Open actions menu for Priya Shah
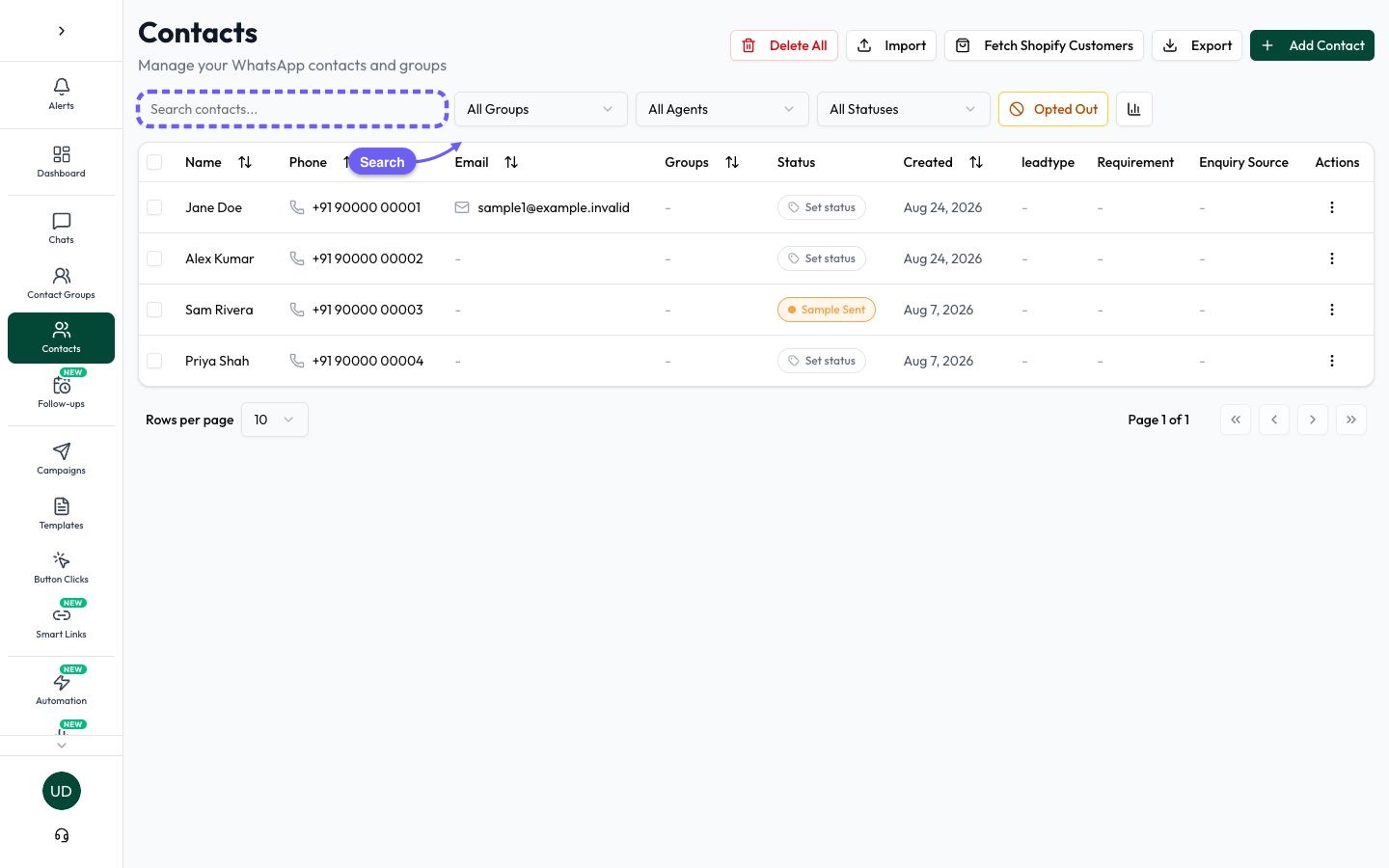The height and width of the screenshot is (868, 1389). point(1332,361)
